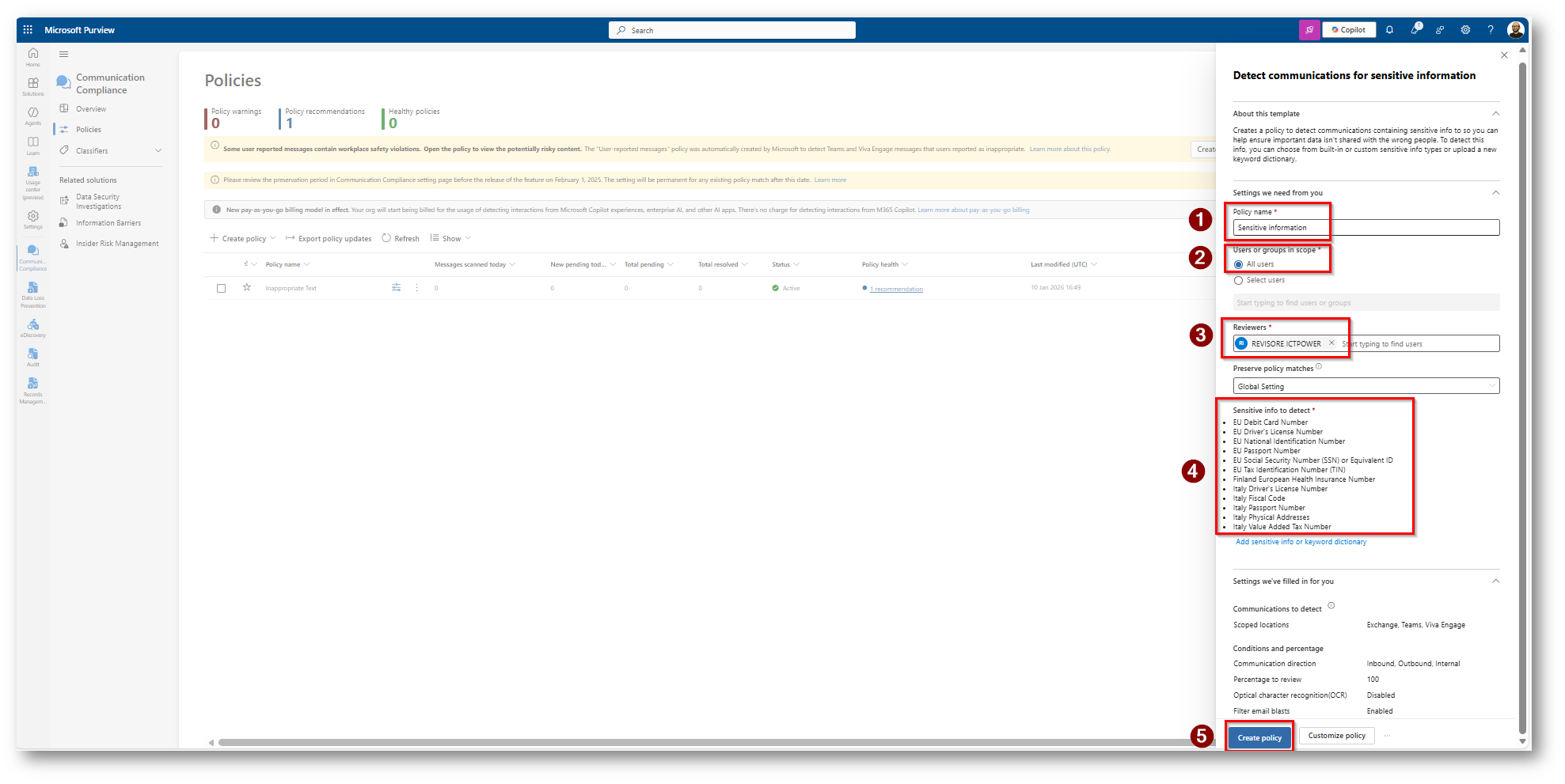Open Usage center (preview)

pyautogui.click(x=33, y=183)
